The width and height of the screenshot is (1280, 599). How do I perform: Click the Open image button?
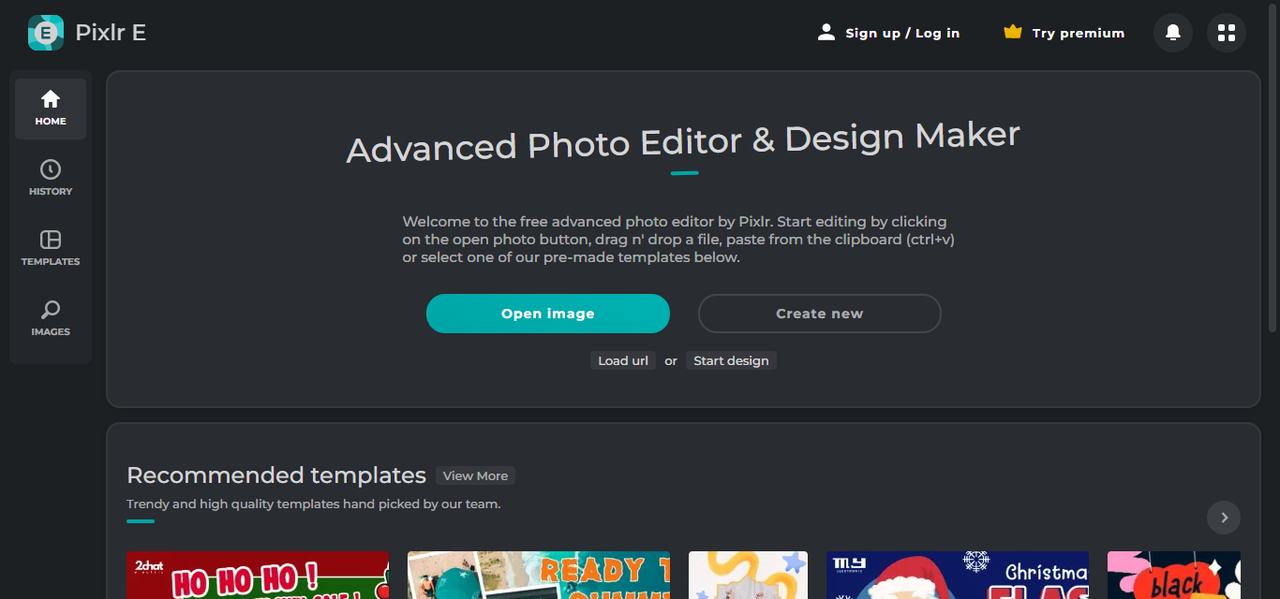pyautogui.click(x=548, y=313)
